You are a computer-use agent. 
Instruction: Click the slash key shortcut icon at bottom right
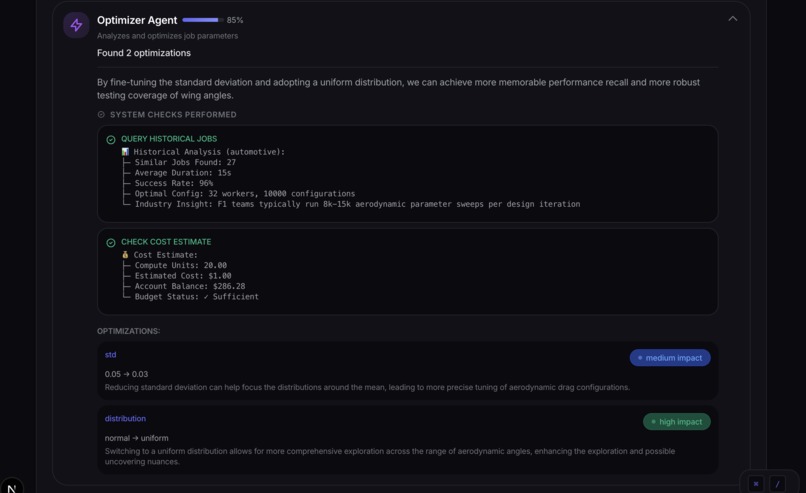[x=777, y=484]
